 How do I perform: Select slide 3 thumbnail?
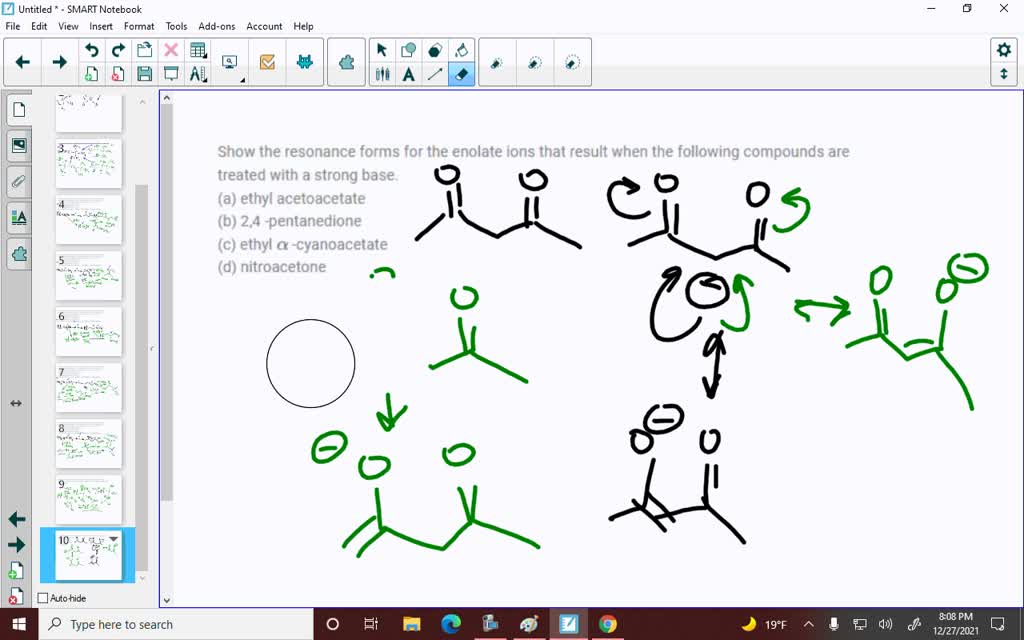coord(87,165)
